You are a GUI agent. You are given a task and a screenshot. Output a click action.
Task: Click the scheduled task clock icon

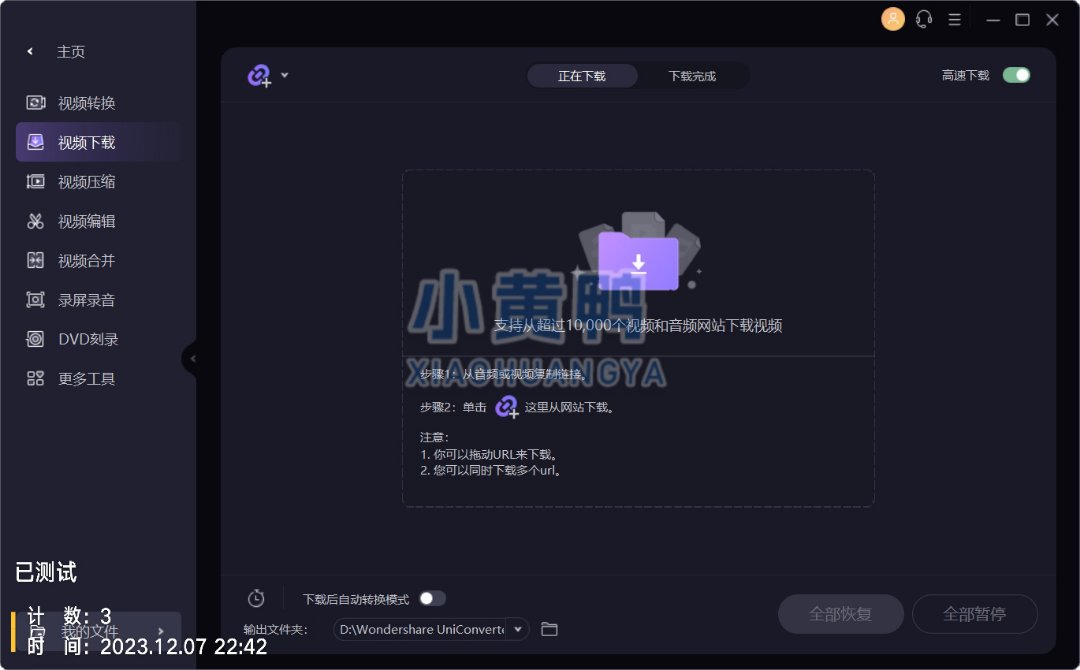tap(256, 598)
